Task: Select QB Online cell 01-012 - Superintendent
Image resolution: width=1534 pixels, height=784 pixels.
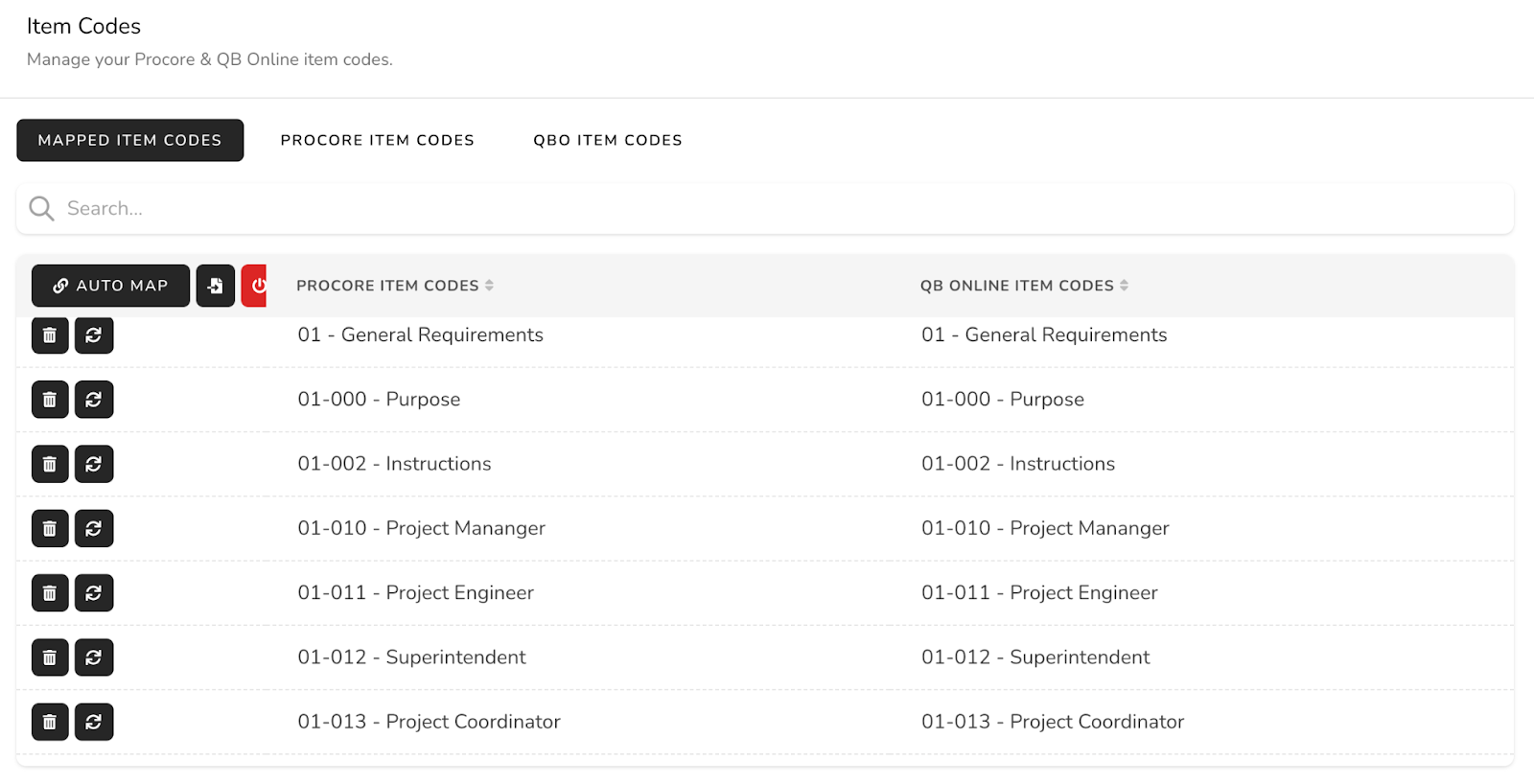Action: (x=1035, y=657)
